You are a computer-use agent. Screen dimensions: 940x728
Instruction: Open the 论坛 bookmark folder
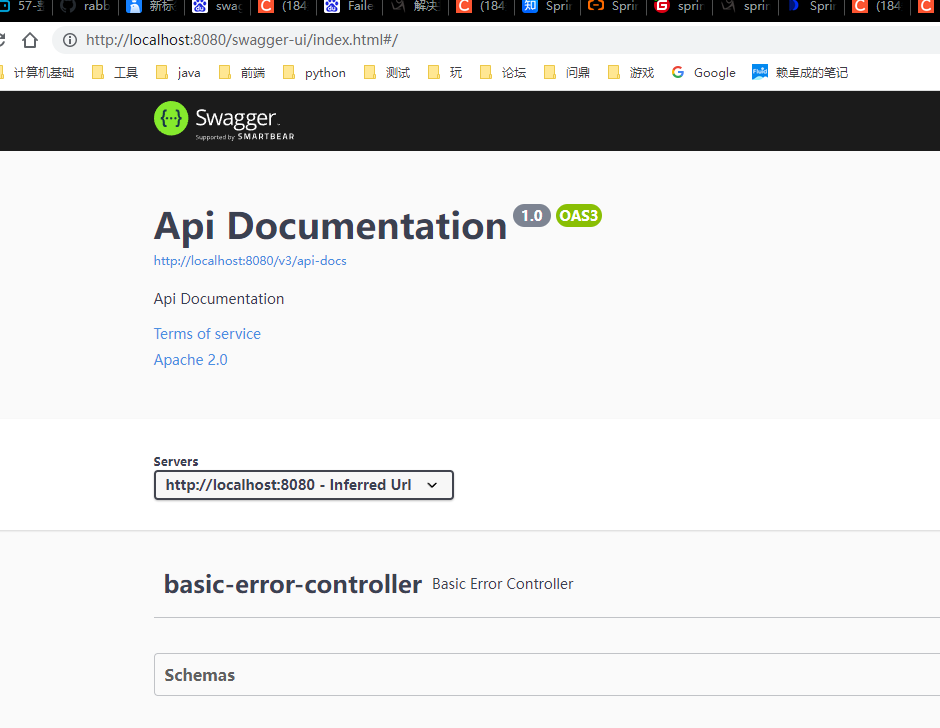tap(503, 73)
